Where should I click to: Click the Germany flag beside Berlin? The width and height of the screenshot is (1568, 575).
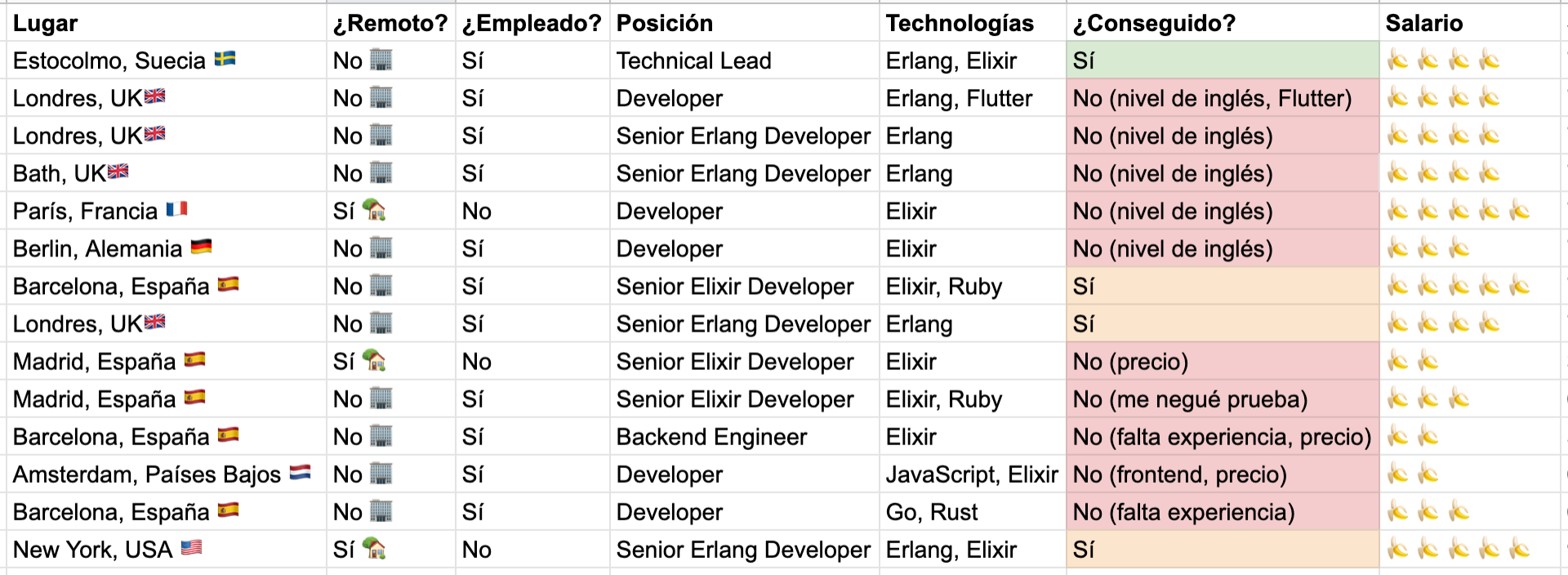point(201,247)
